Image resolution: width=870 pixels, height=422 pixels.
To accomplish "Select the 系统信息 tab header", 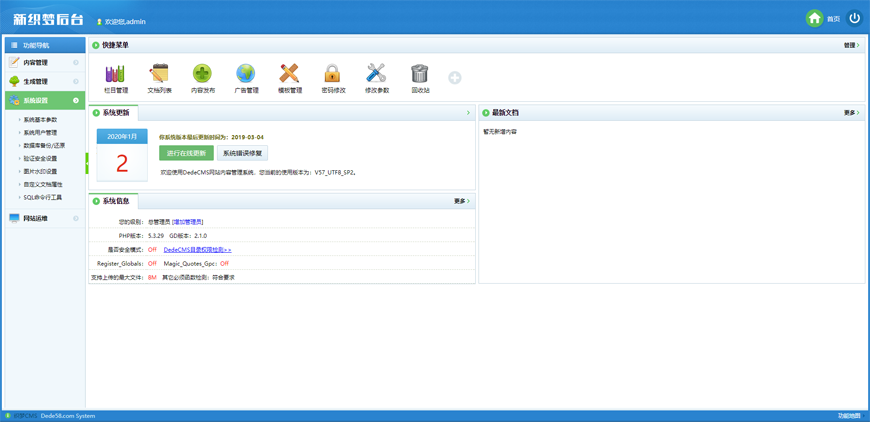I will coord(114,201).
